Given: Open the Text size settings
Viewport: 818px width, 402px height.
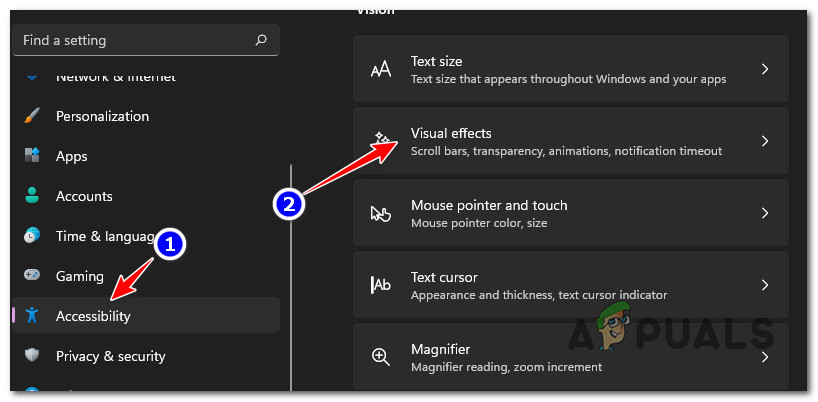Looking at the screenshot, I should [571, 69].
